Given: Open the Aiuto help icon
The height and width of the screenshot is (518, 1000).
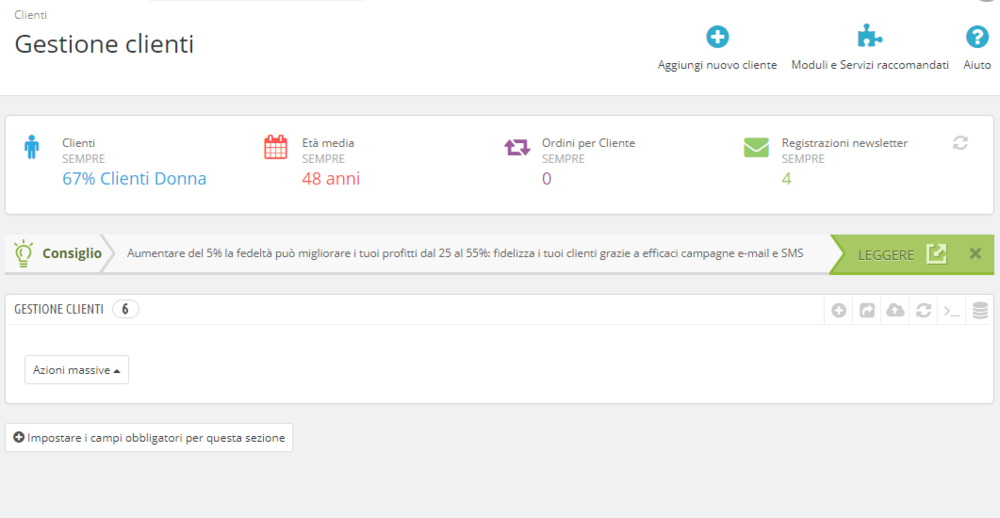Looking at the screenshot, I should 977,37.
